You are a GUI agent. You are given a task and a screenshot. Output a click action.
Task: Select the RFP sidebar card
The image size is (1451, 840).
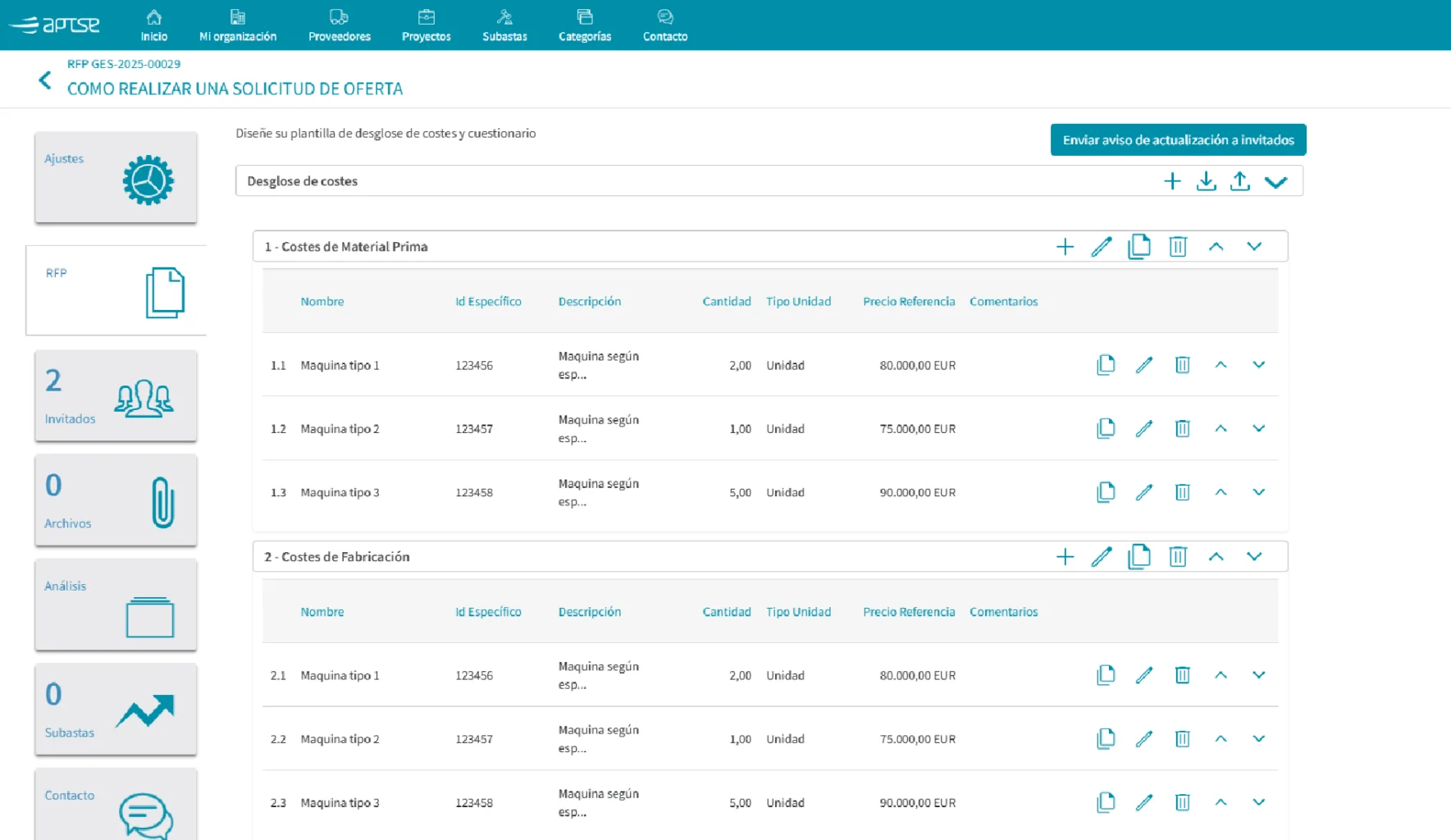115,291
